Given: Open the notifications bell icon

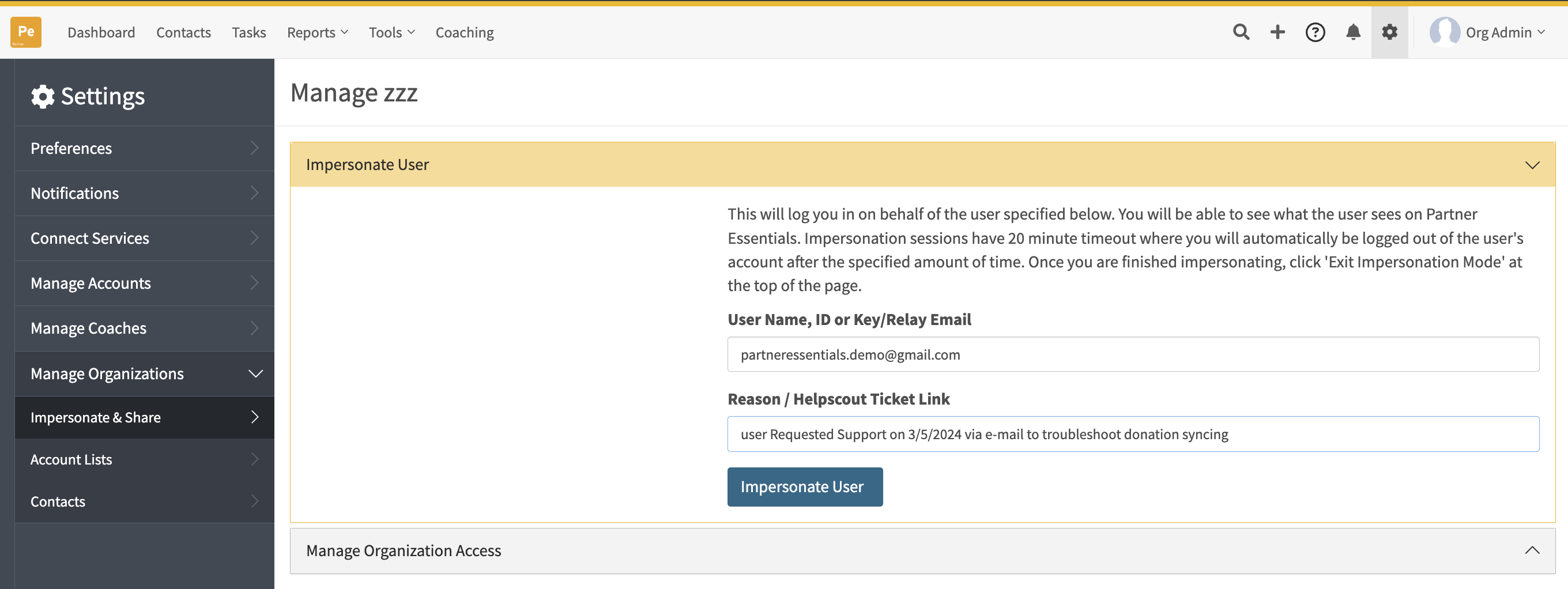Looking at the screenshot, I should pos(1352,32).
